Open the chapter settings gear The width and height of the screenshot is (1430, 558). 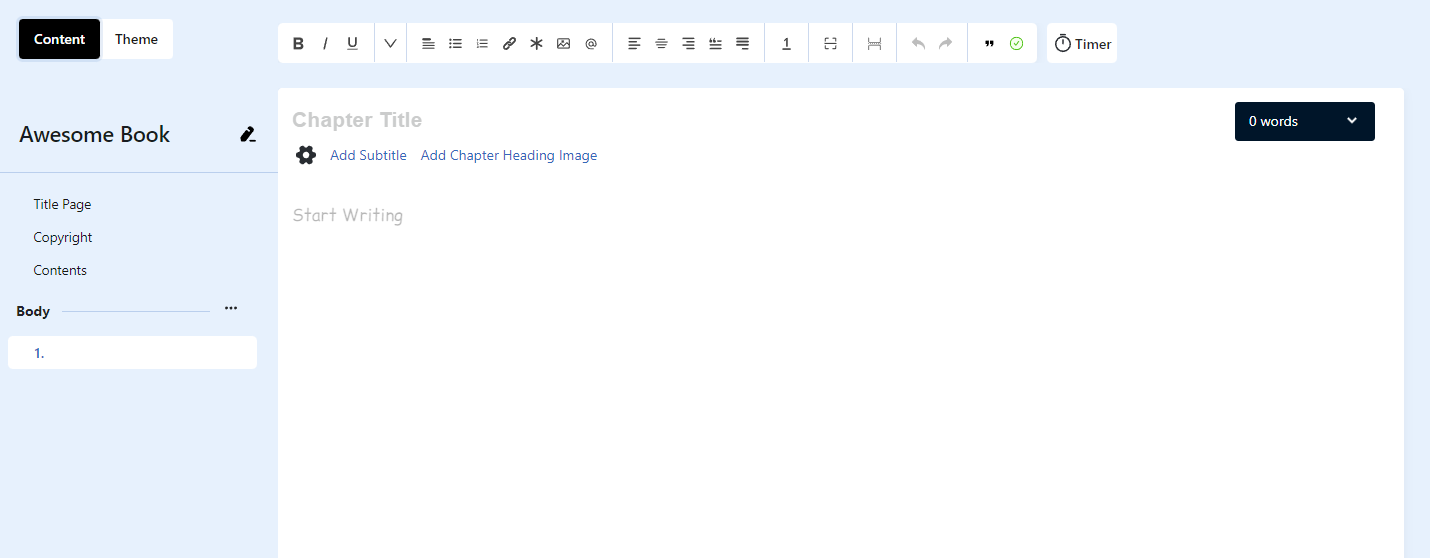(x=306, y=155)
